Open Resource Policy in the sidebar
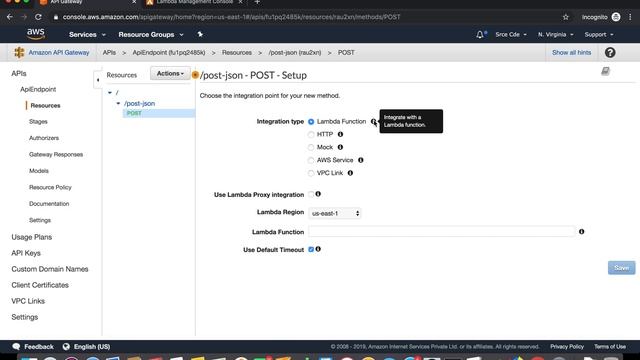The height and width of the screenshot is (360, 640). coord(50,187)
